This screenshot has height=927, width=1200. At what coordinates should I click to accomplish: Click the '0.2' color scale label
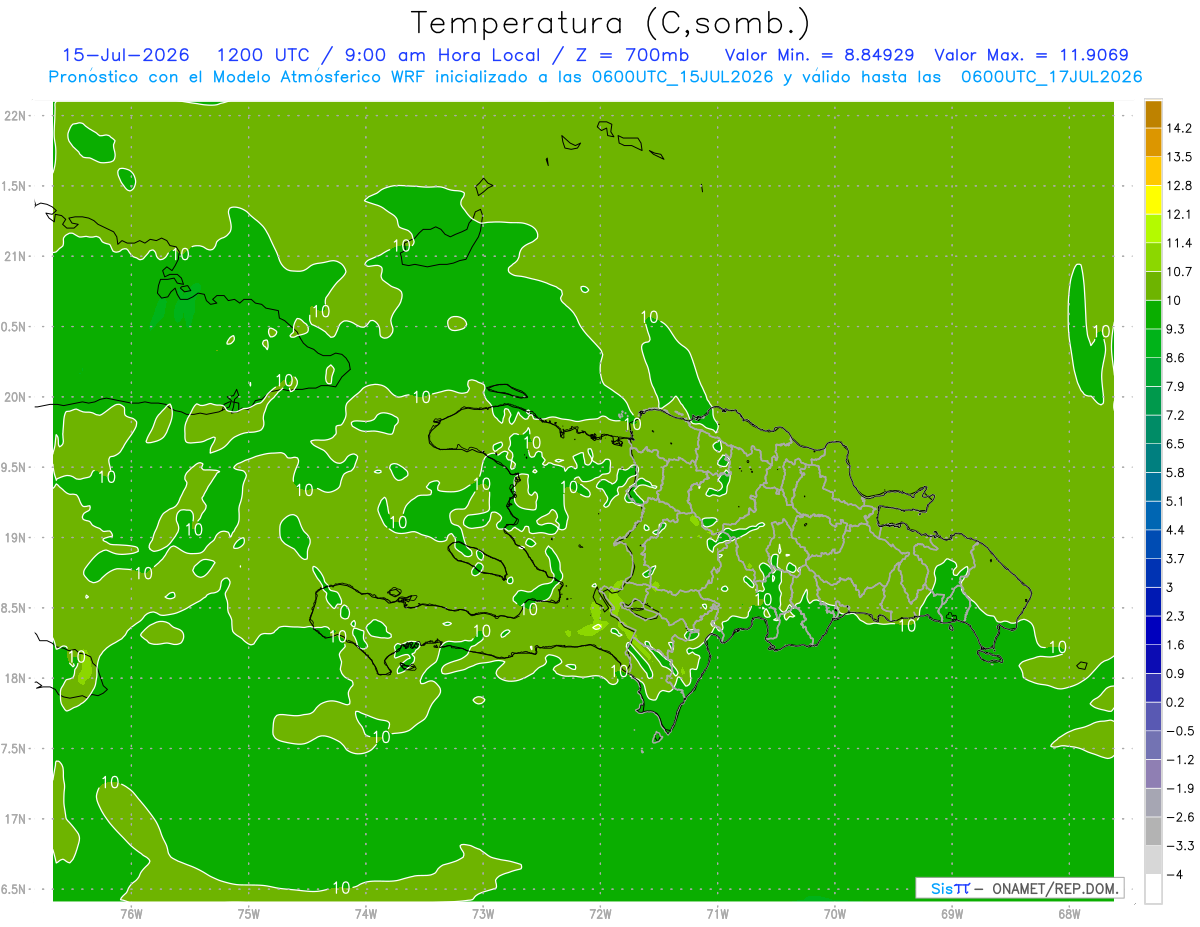(1176, 702)
